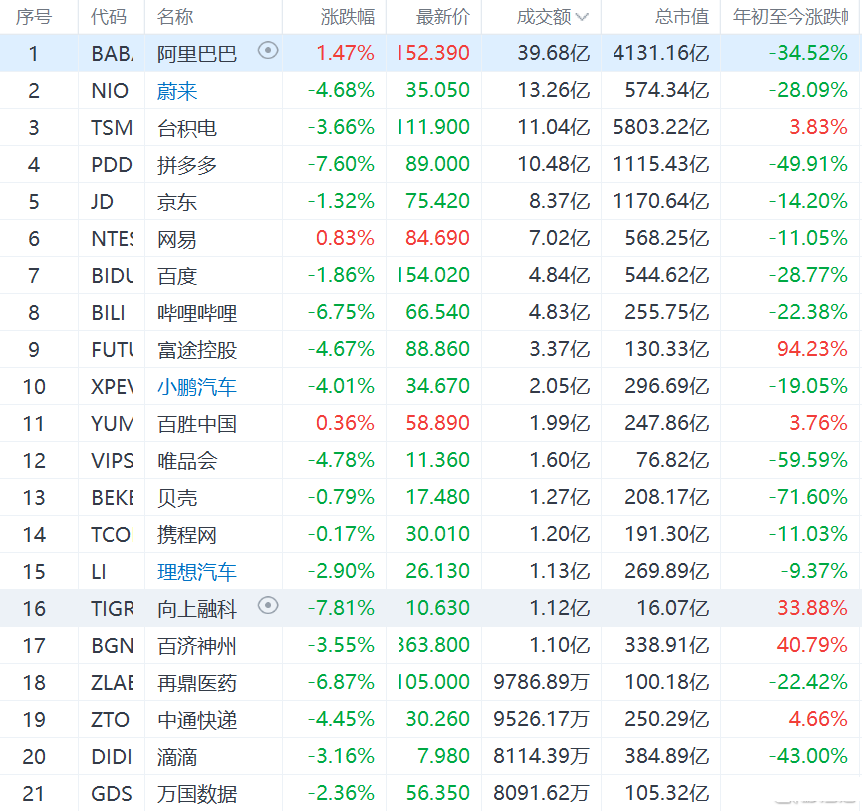The image size is (862, 811).
Task: Click the JD ticker code
Action: coord(102,201)
